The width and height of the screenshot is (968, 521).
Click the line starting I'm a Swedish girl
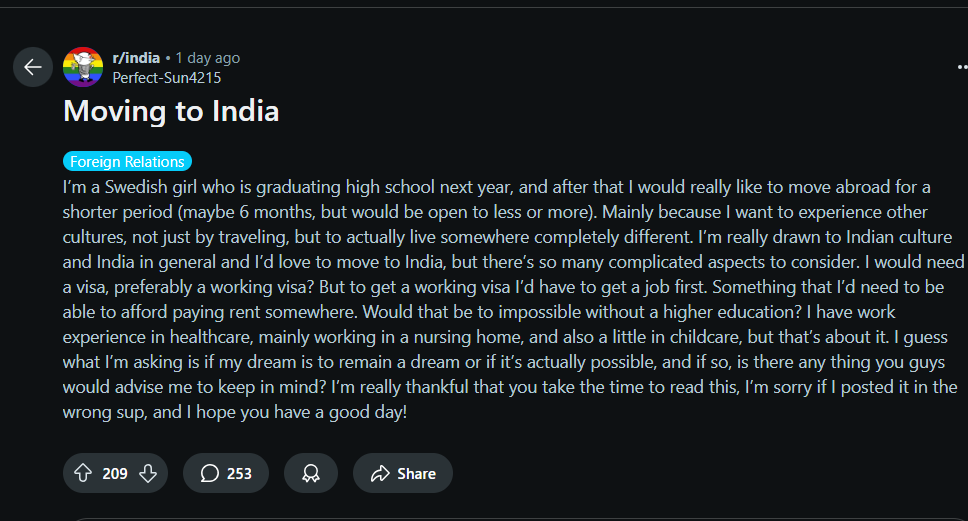pyautogui.click(x=496, y=187)
